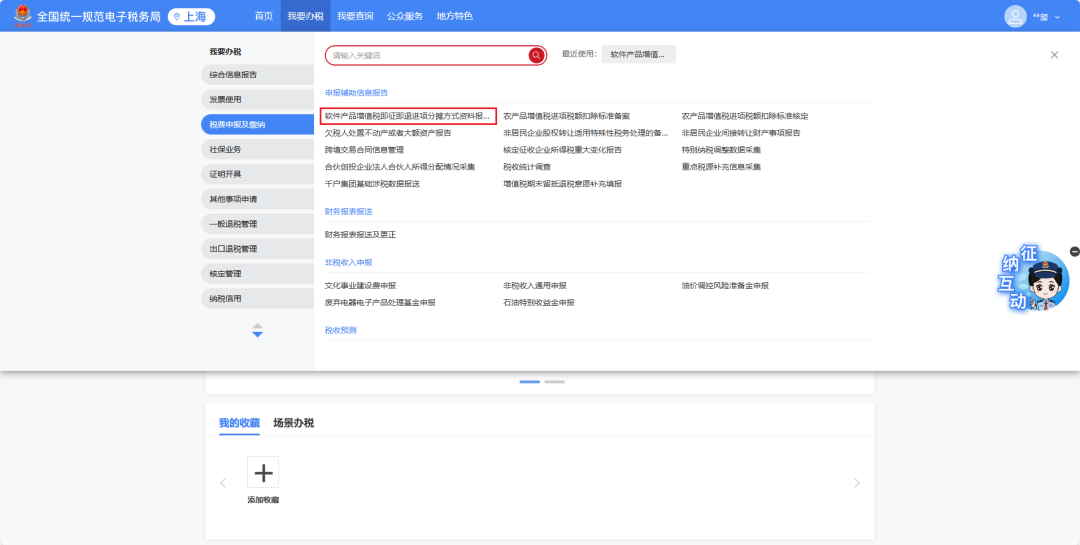Viewport: 1080px width, 545px height.
Task: Select 纳税信用 in the sidebar
Action: click(258, 298)
